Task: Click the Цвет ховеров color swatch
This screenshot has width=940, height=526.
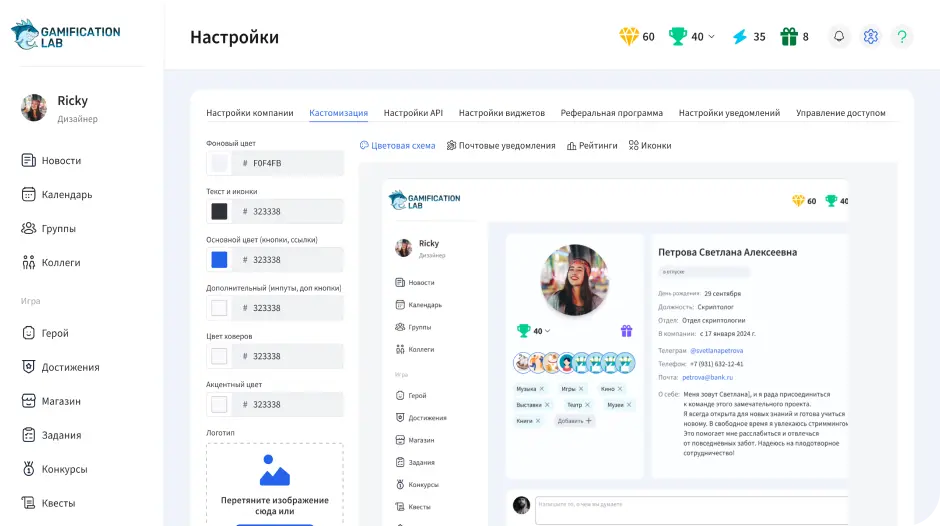Action: (219, 356)
